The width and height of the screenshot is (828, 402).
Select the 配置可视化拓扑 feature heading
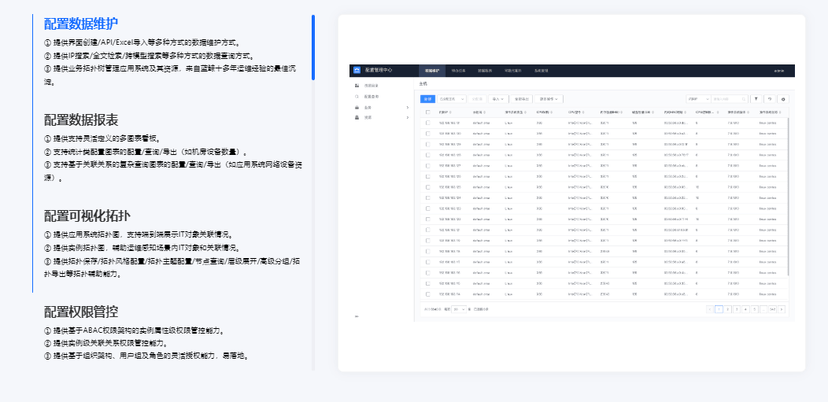pos(87,216)
